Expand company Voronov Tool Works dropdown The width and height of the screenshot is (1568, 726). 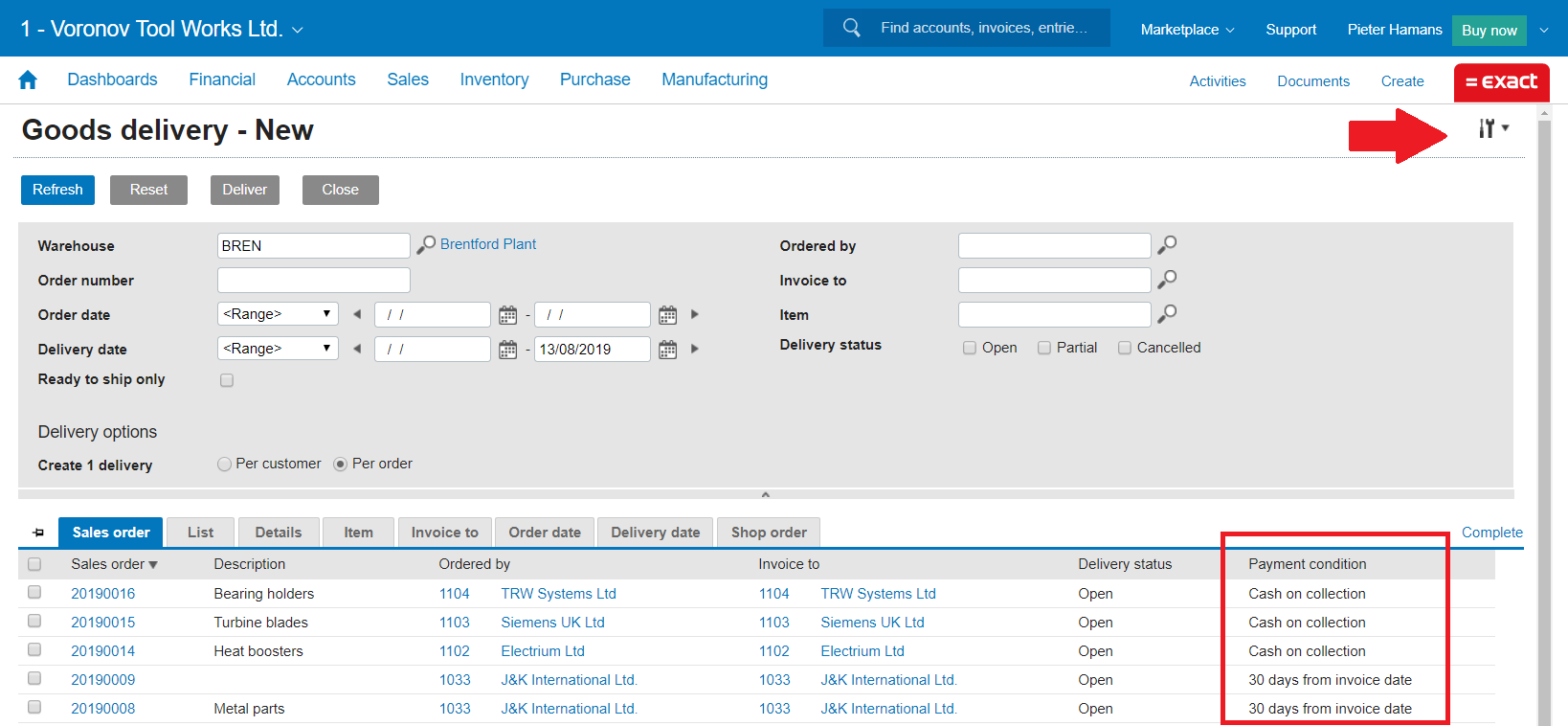298,30
